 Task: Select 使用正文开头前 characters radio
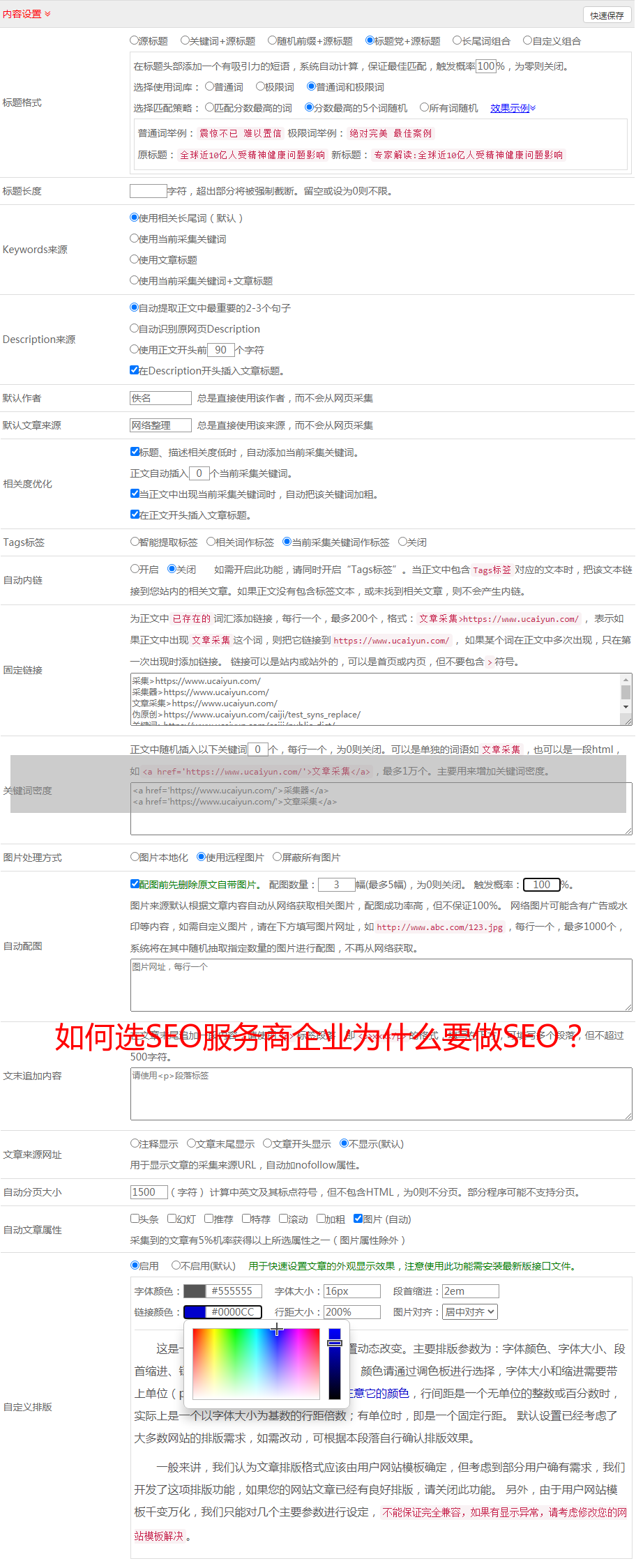pos(135,349)
